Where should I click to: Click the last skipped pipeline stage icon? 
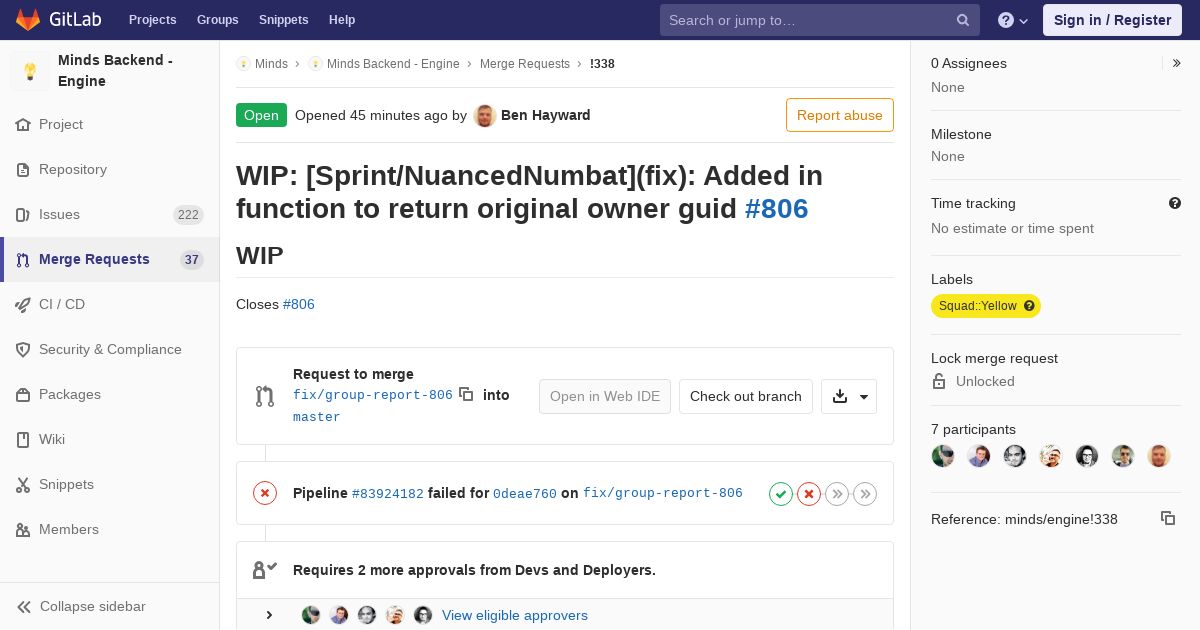(x=865, y=493)
